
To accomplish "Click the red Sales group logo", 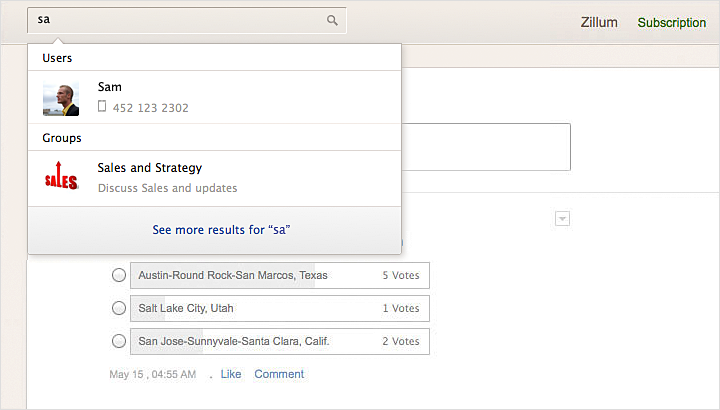I will pyautogui.click(x=61, y=178).
